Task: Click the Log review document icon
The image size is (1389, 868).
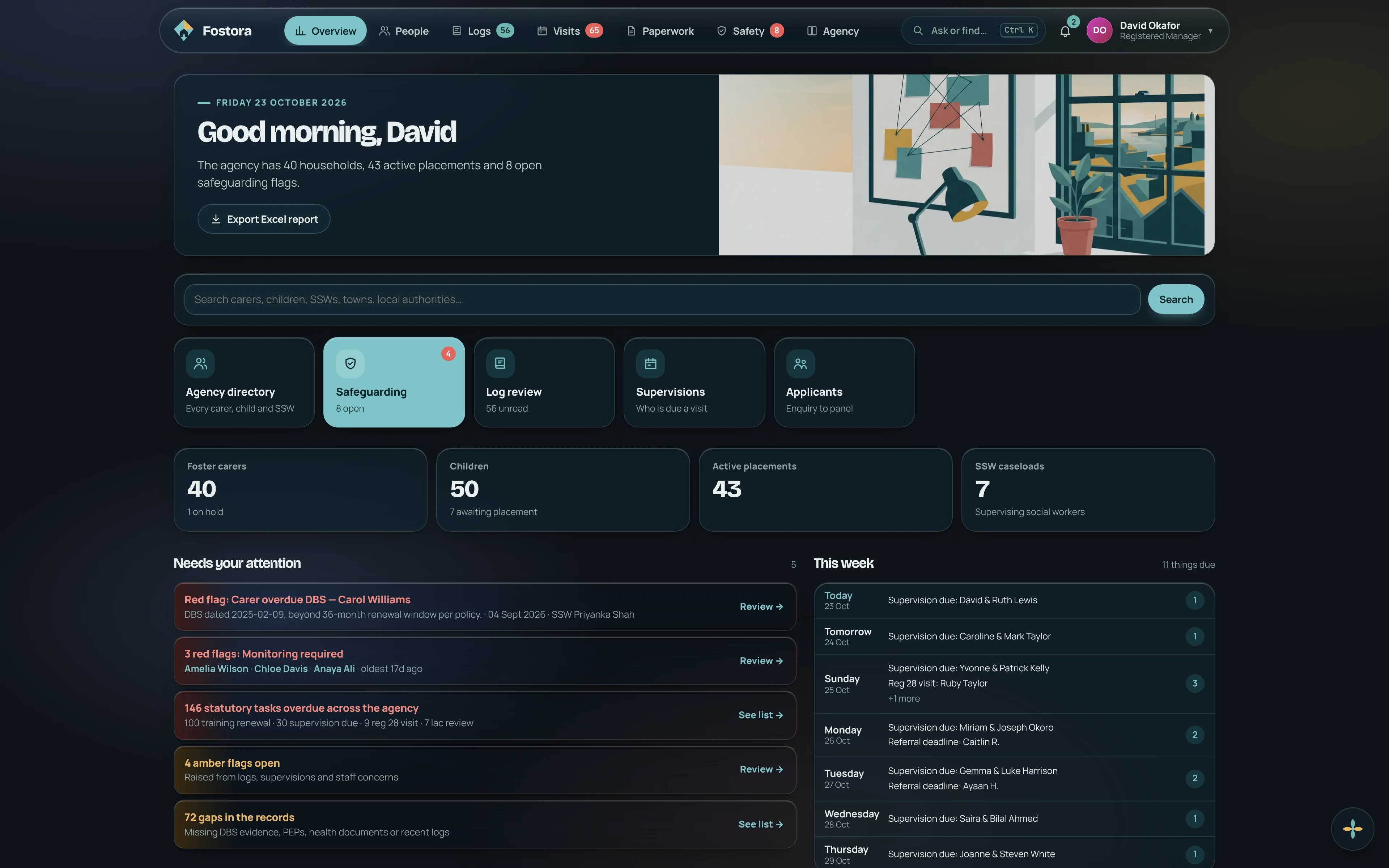Action: (x=500, y=363)
